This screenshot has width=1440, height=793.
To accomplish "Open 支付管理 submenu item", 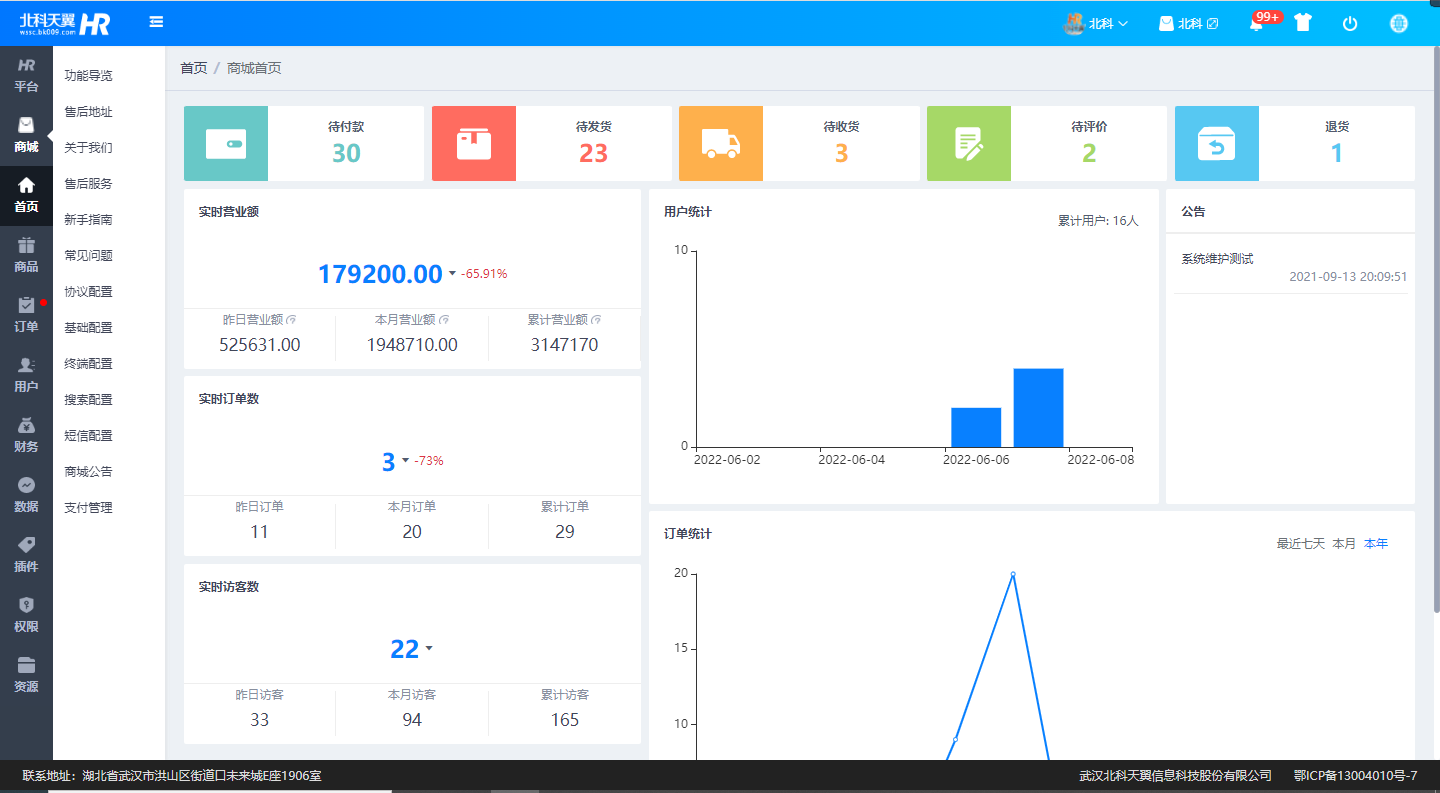I will (88, 508).
